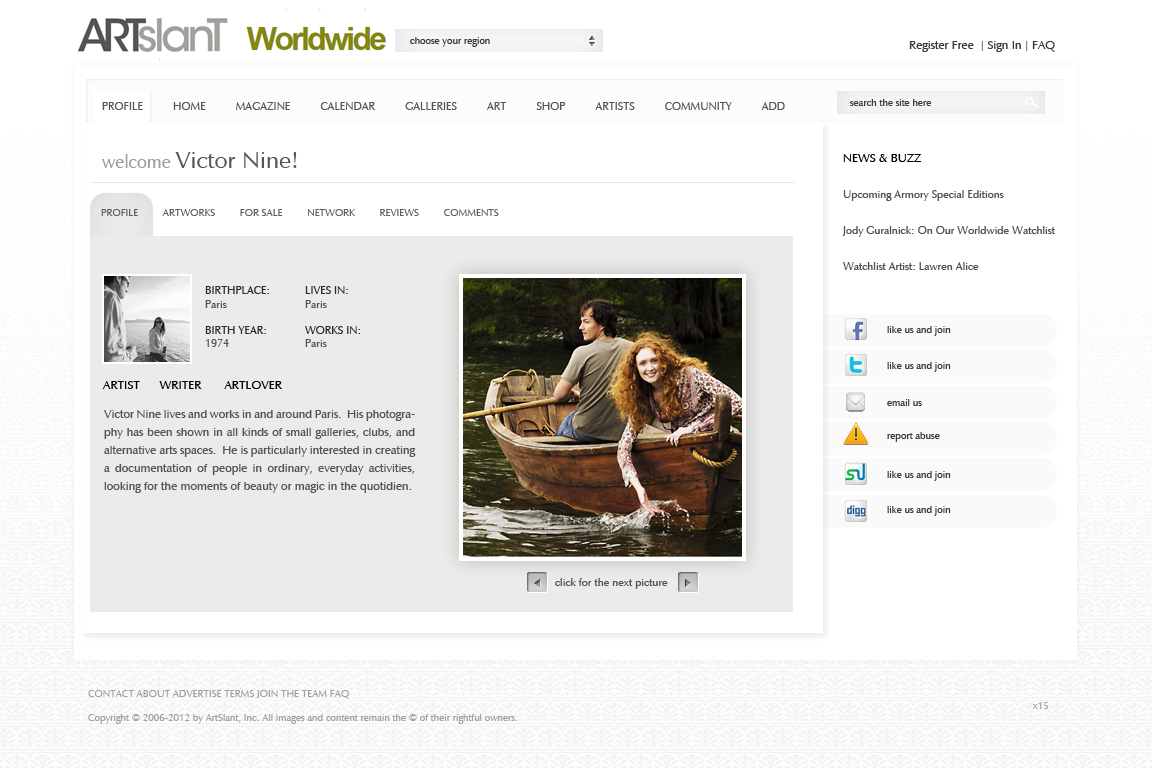
Task: Click the Facebook like us icon
Action: (x=855, y=330)
